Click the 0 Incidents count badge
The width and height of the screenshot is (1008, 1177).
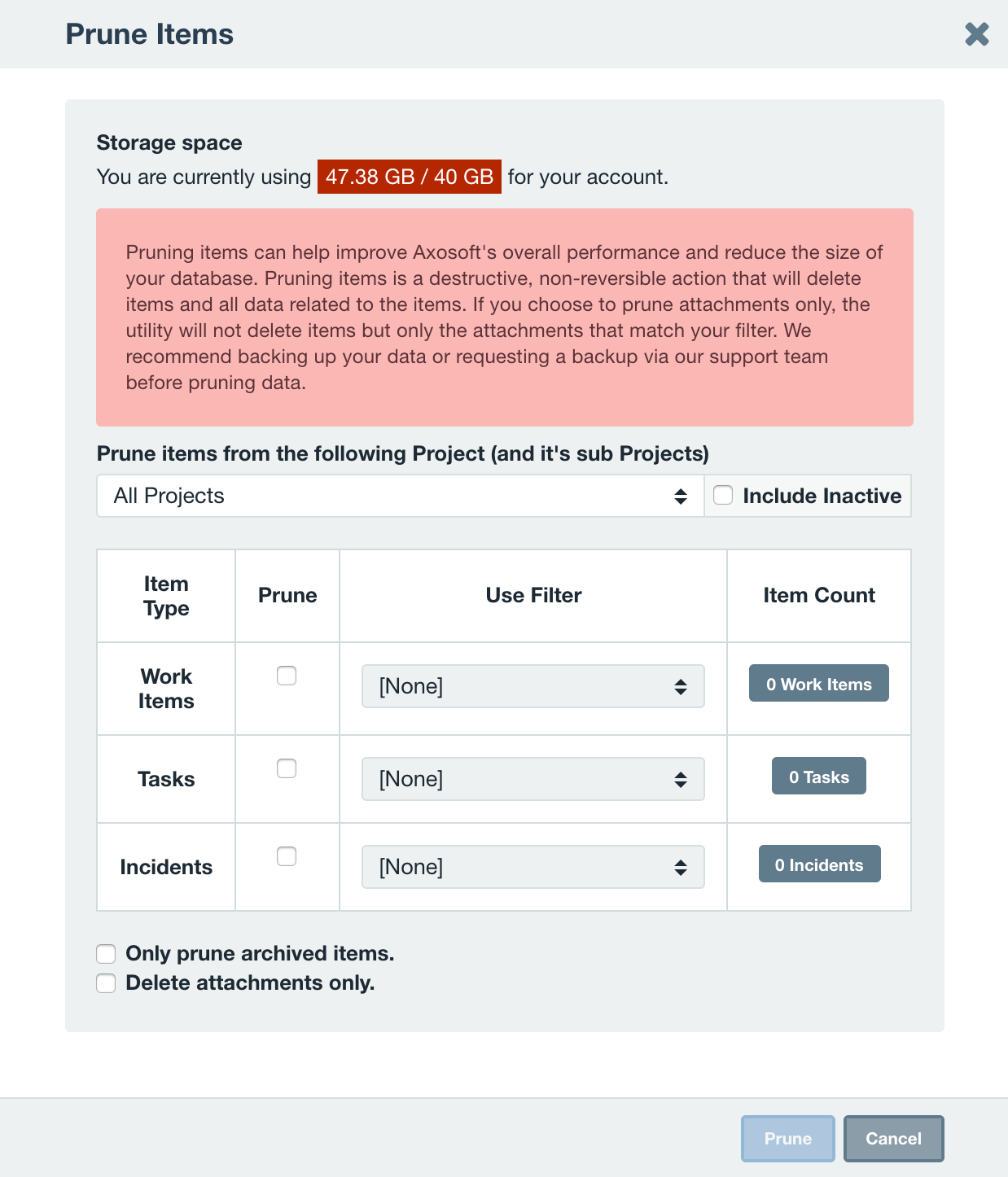(819, 864)
